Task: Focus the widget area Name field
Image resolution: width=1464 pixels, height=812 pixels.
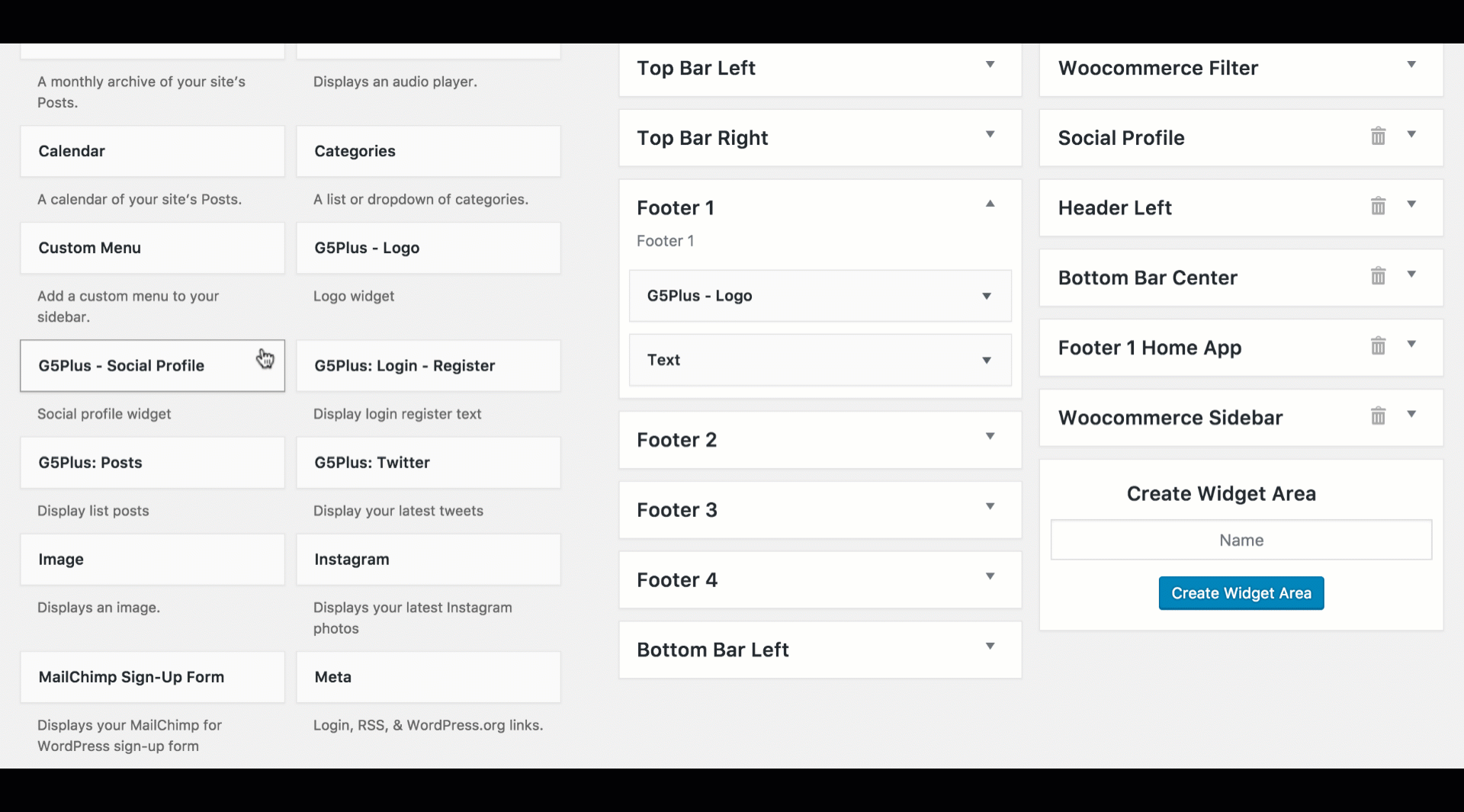Action: 1241,540
